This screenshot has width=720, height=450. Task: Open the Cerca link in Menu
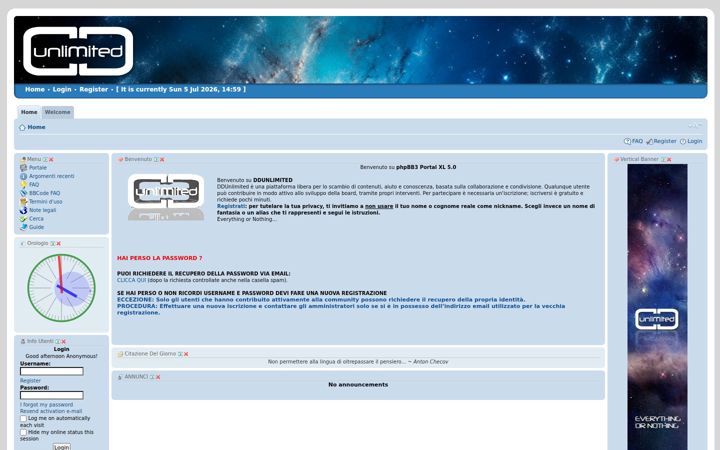(36, 219)
